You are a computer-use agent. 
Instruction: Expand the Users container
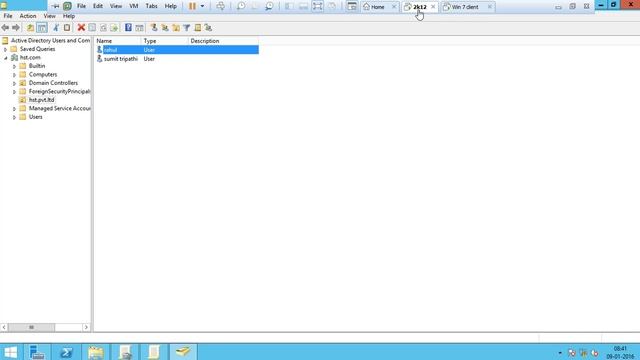point(14,117)
